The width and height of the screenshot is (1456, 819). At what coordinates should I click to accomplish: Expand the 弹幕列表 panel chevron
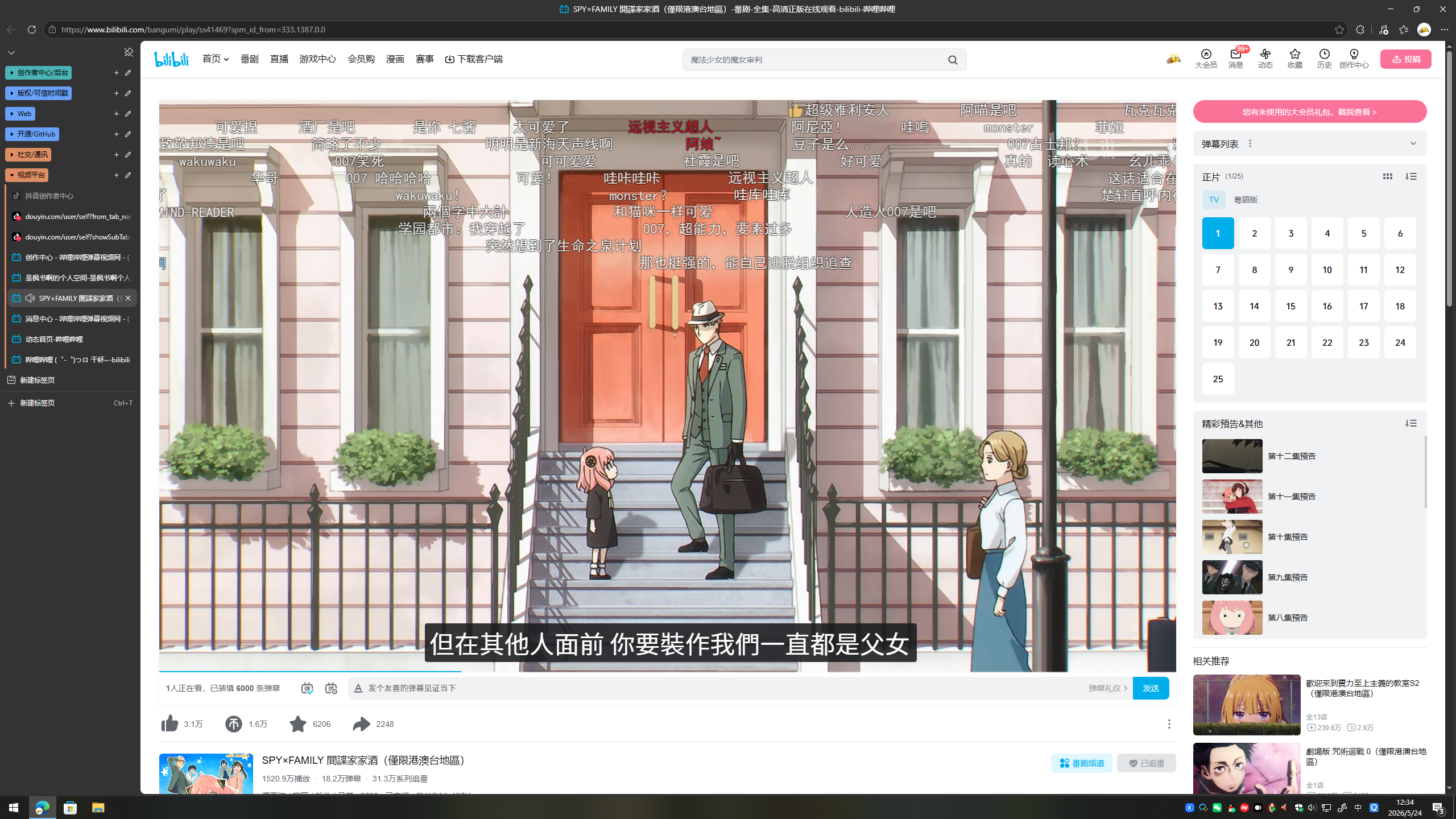1413,143
